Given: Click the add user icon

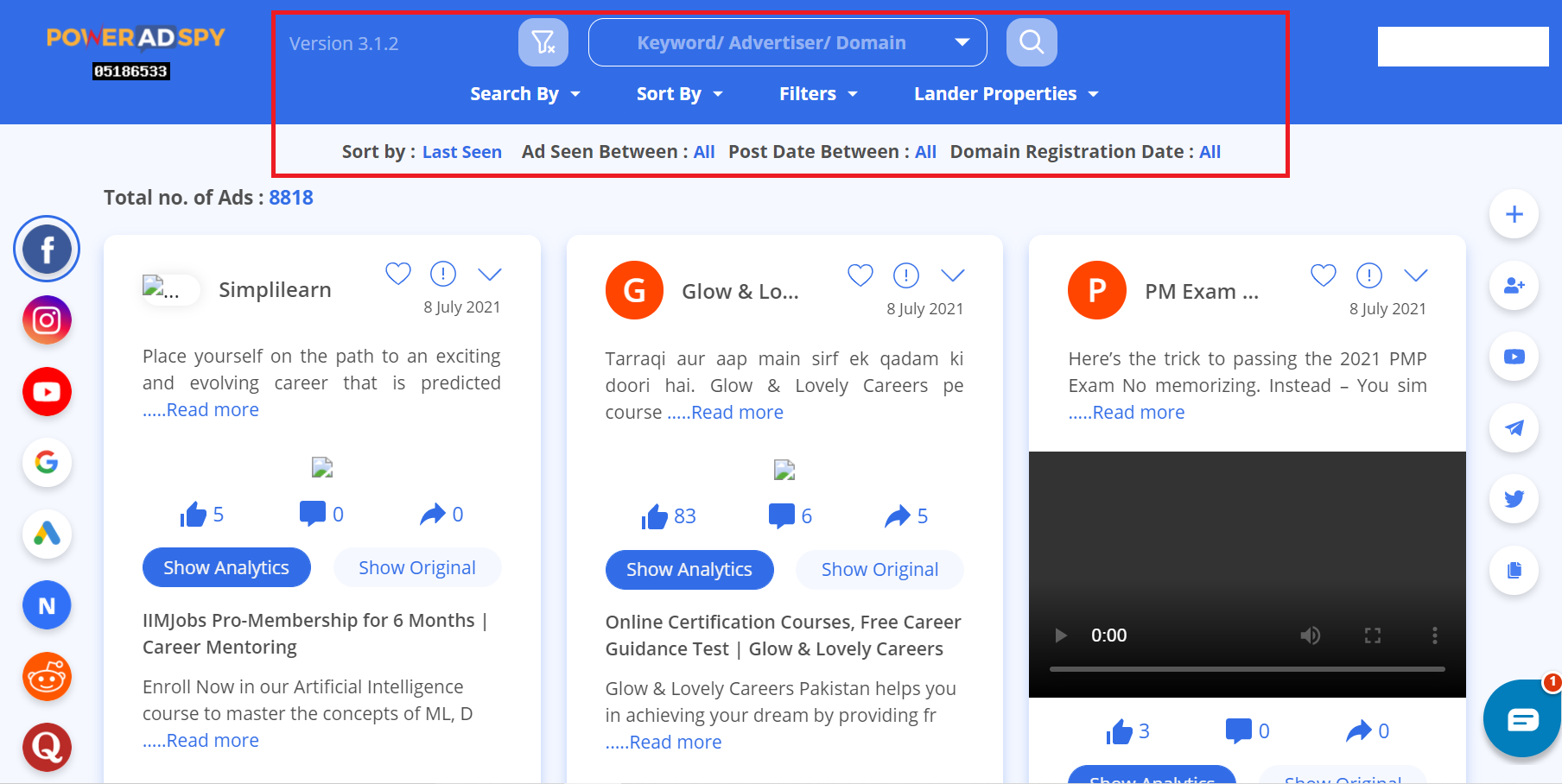Looking at the screenshot, I should (x=1514, y=285).
